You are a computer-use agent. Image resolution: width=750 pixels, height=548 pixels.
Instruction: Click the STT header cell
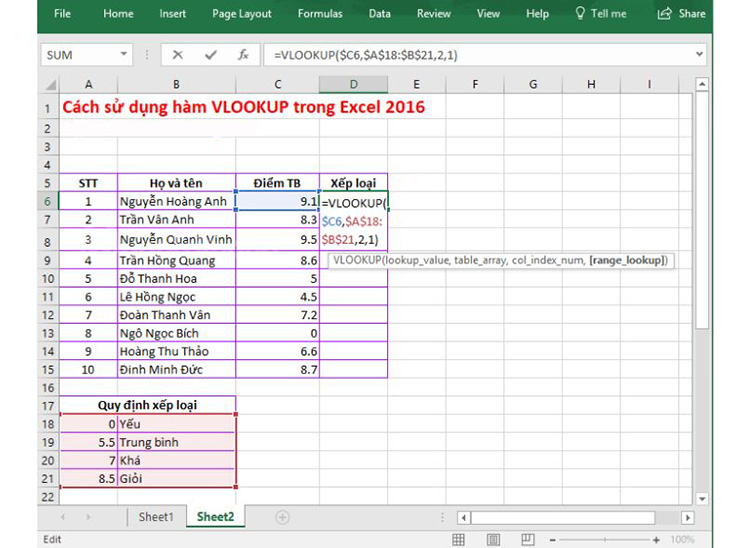click(x=88, y=183)
